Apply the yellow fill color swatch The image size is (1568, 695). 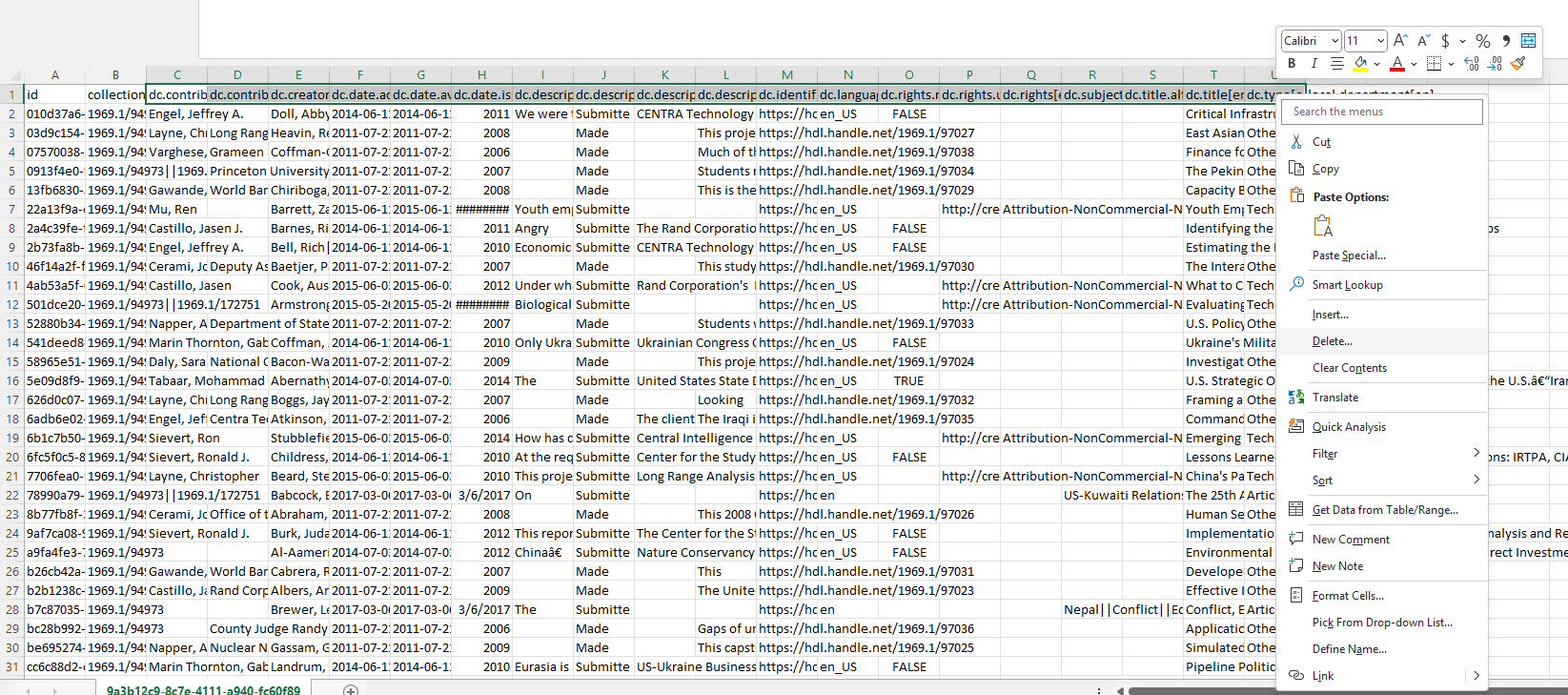coord(1360,64)
